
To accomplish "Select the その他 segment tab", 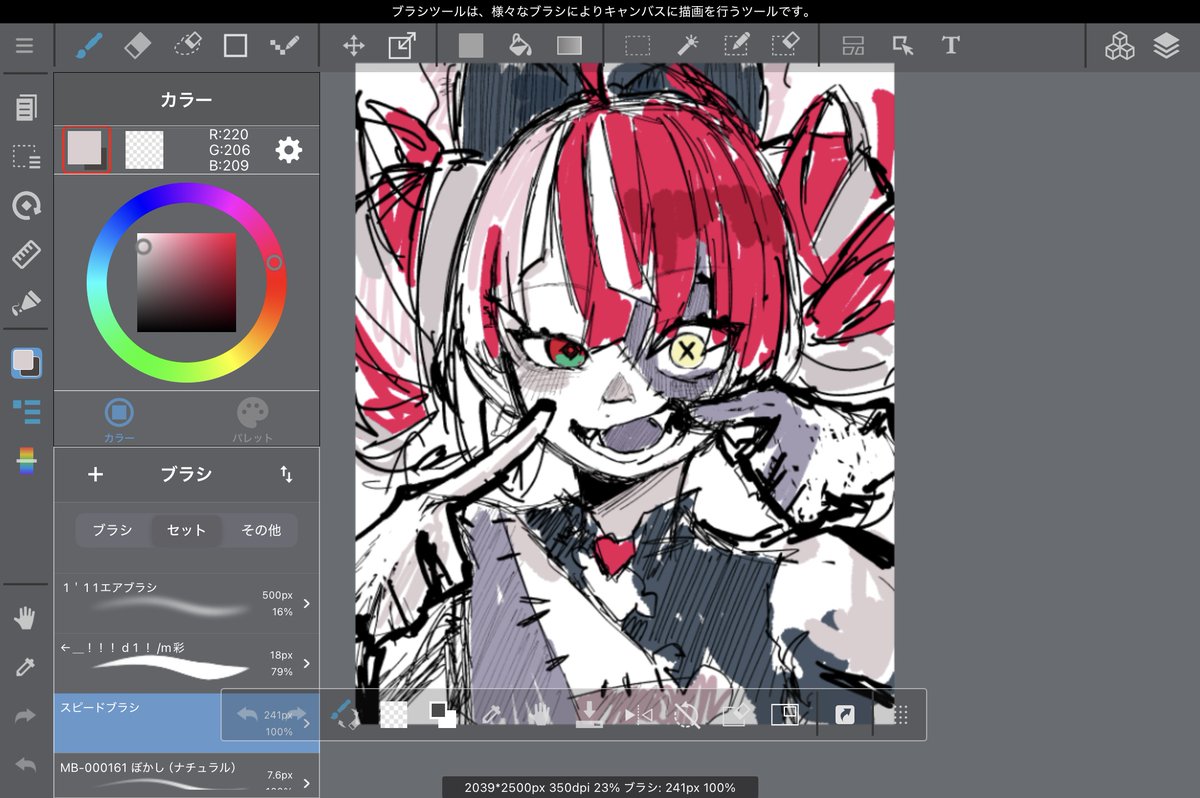I will coord(261,530).
